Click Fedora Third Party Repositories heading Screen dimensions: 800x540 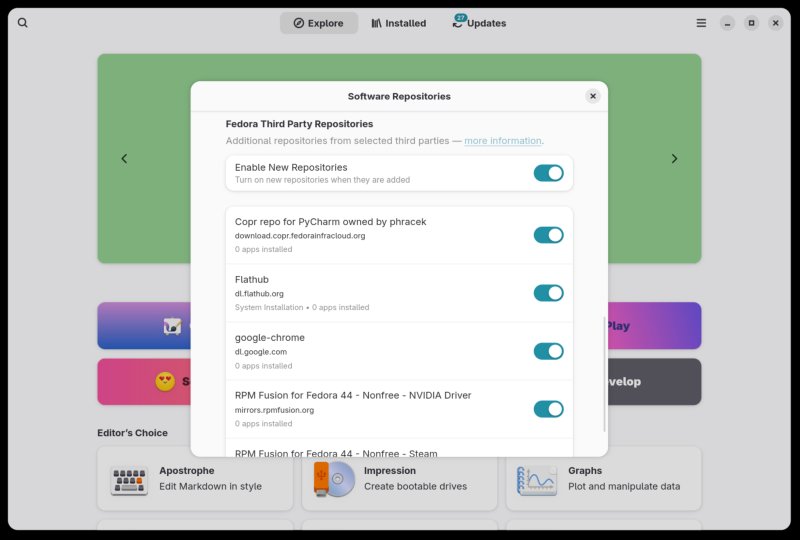[299, 124]
